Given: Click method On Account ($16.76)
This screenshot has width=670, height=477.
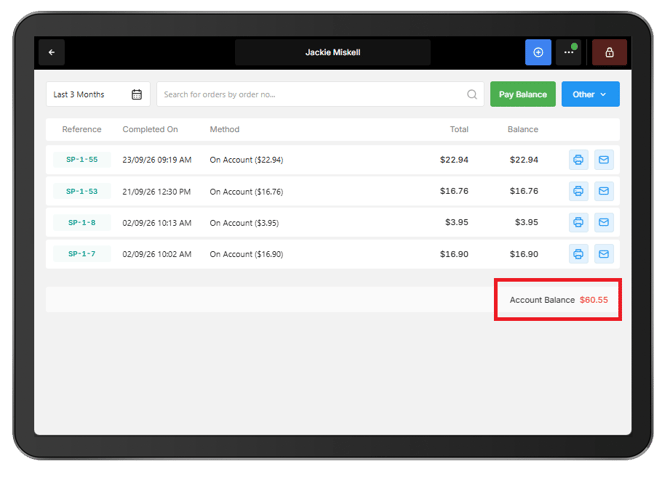Looking at the screenshot, I should pos(246,191).
